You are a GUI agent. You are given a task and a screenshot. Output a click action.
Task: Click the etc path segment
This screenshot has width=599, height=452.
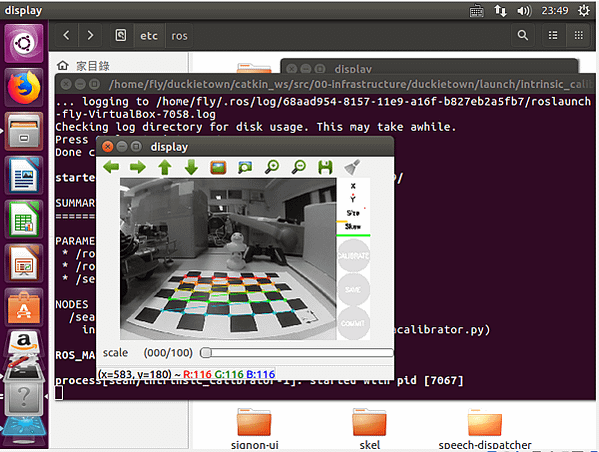[149, 36]
